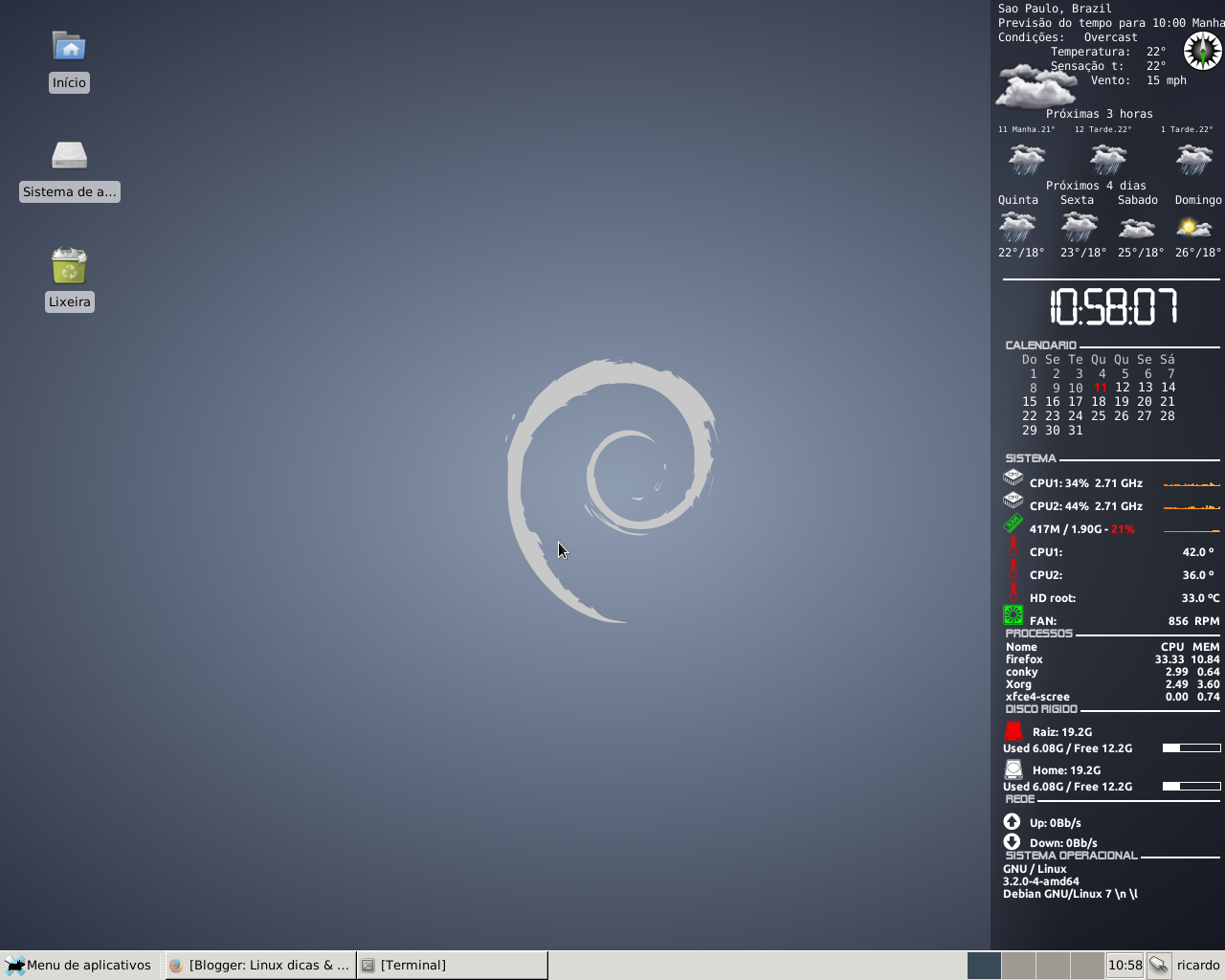Click the "3.2.0-4-amd64" kernel version text
Viewport: 1225px width, 980px height.
coord(1041,881)
